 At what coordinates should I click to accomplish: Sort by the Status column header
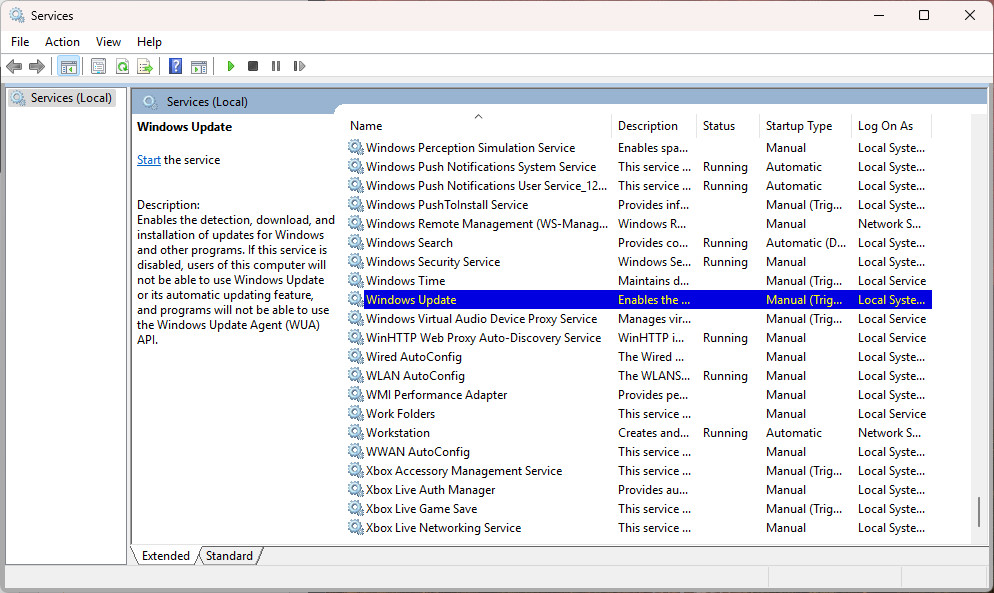click(x=718, y=126)
